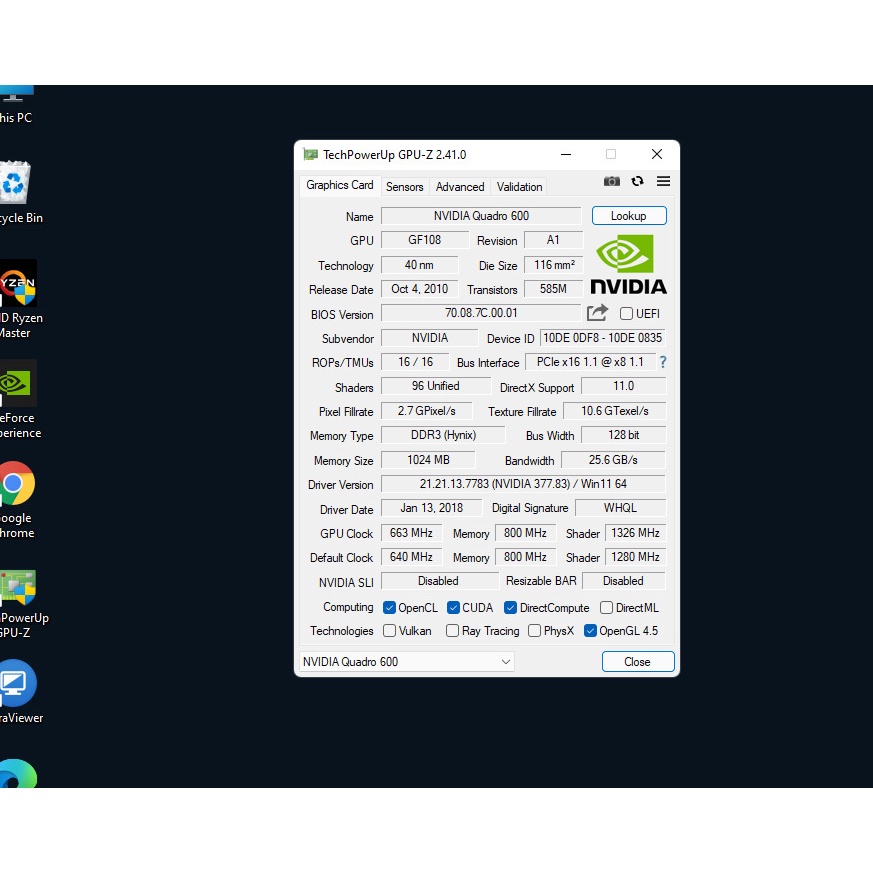This screenshot has height=873, width=873.
Task: Toggle the OpenCL checkbox
Action: pyautogui.click(x=389, y=607)
